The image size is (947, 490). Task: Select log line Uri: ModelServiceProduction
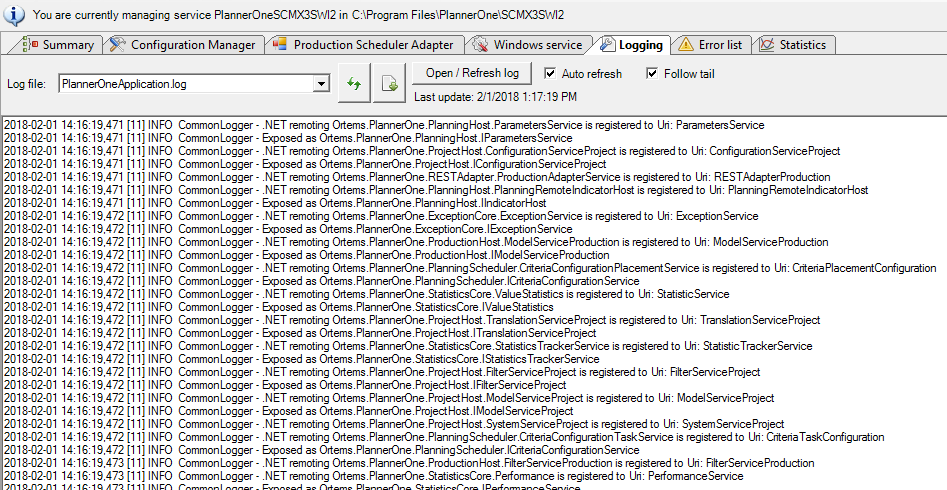(x=416, y=242)
